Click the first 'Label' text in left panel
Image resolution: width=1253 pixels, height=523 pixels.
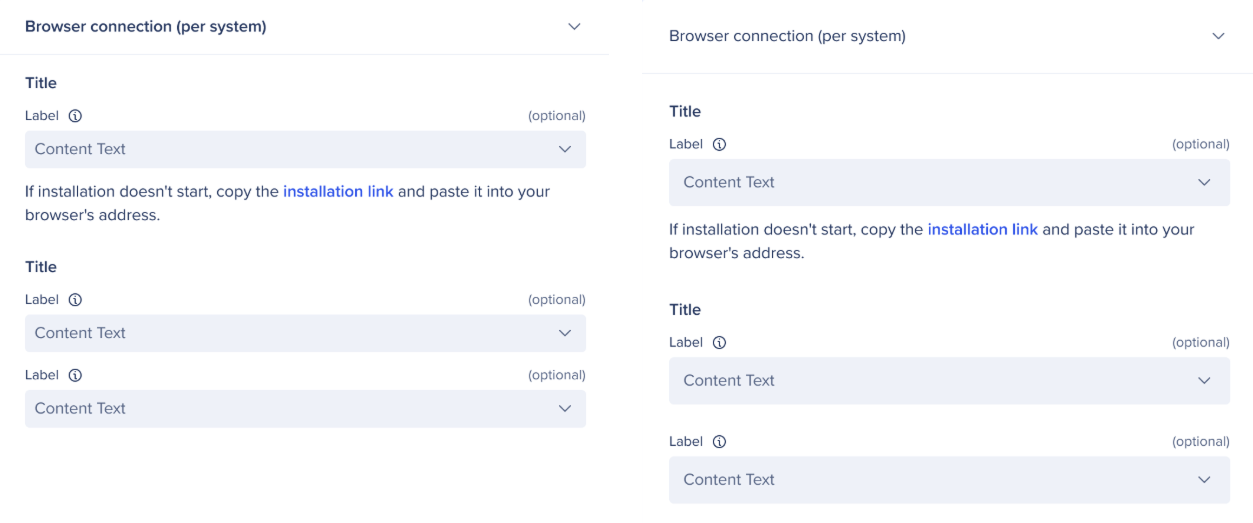click(x=42, y=116)
